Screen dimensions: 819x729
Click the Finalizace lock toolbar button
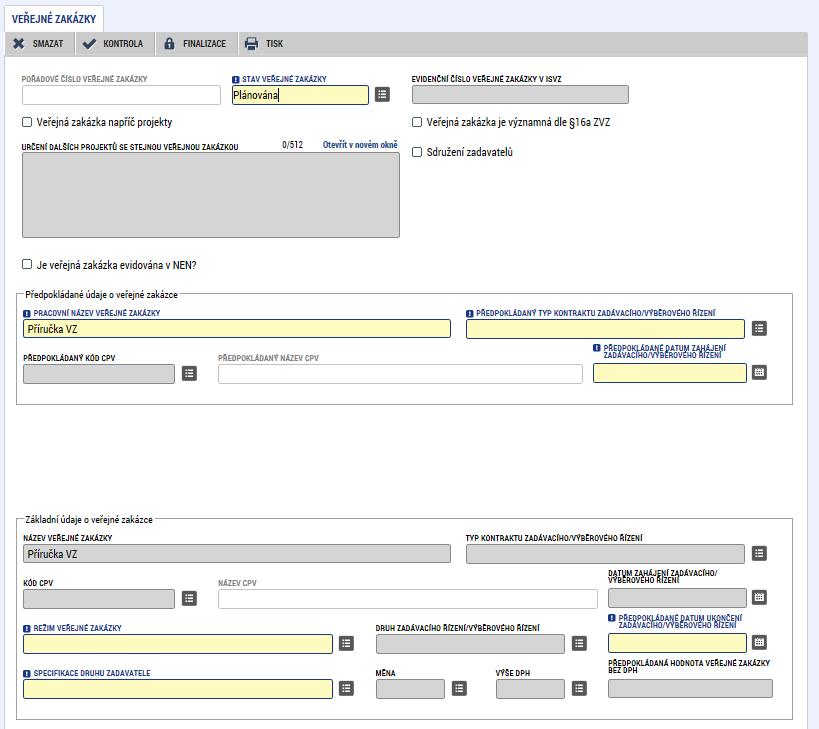(x=195, y=44)
